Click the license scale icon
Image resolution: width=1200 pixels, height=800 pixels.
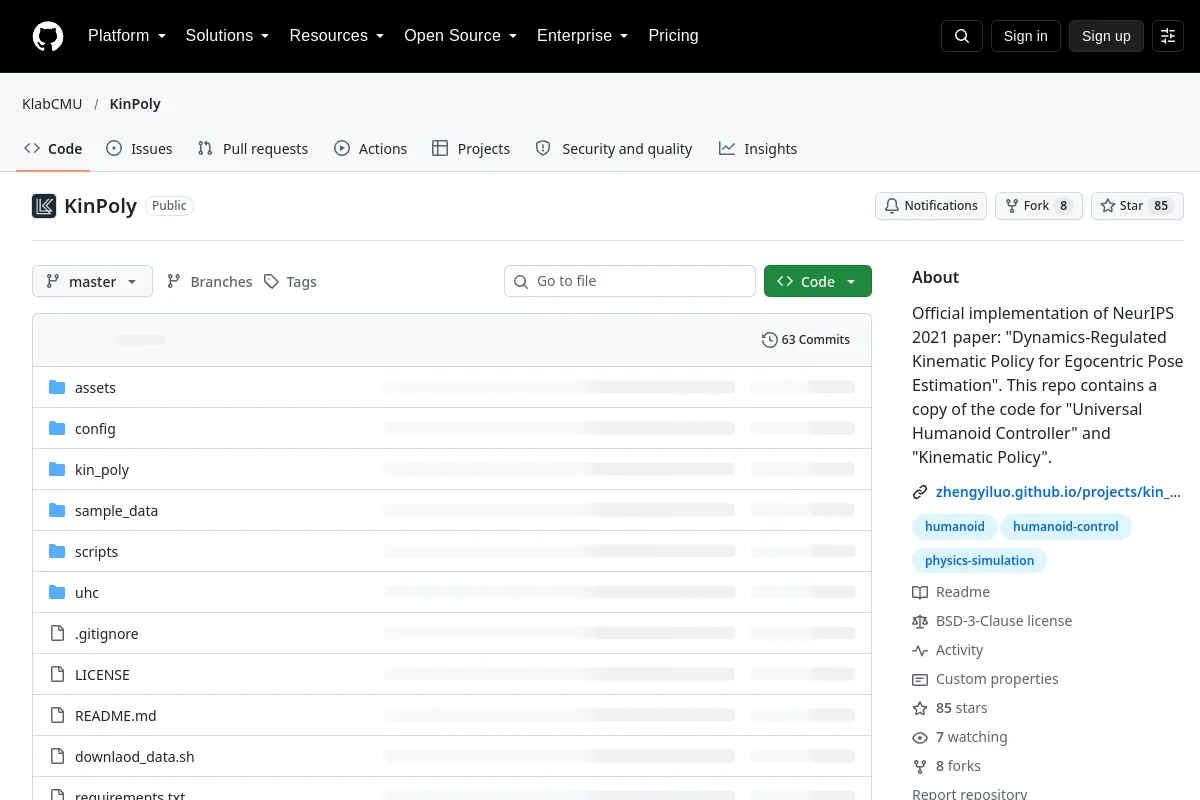point(920,621)
